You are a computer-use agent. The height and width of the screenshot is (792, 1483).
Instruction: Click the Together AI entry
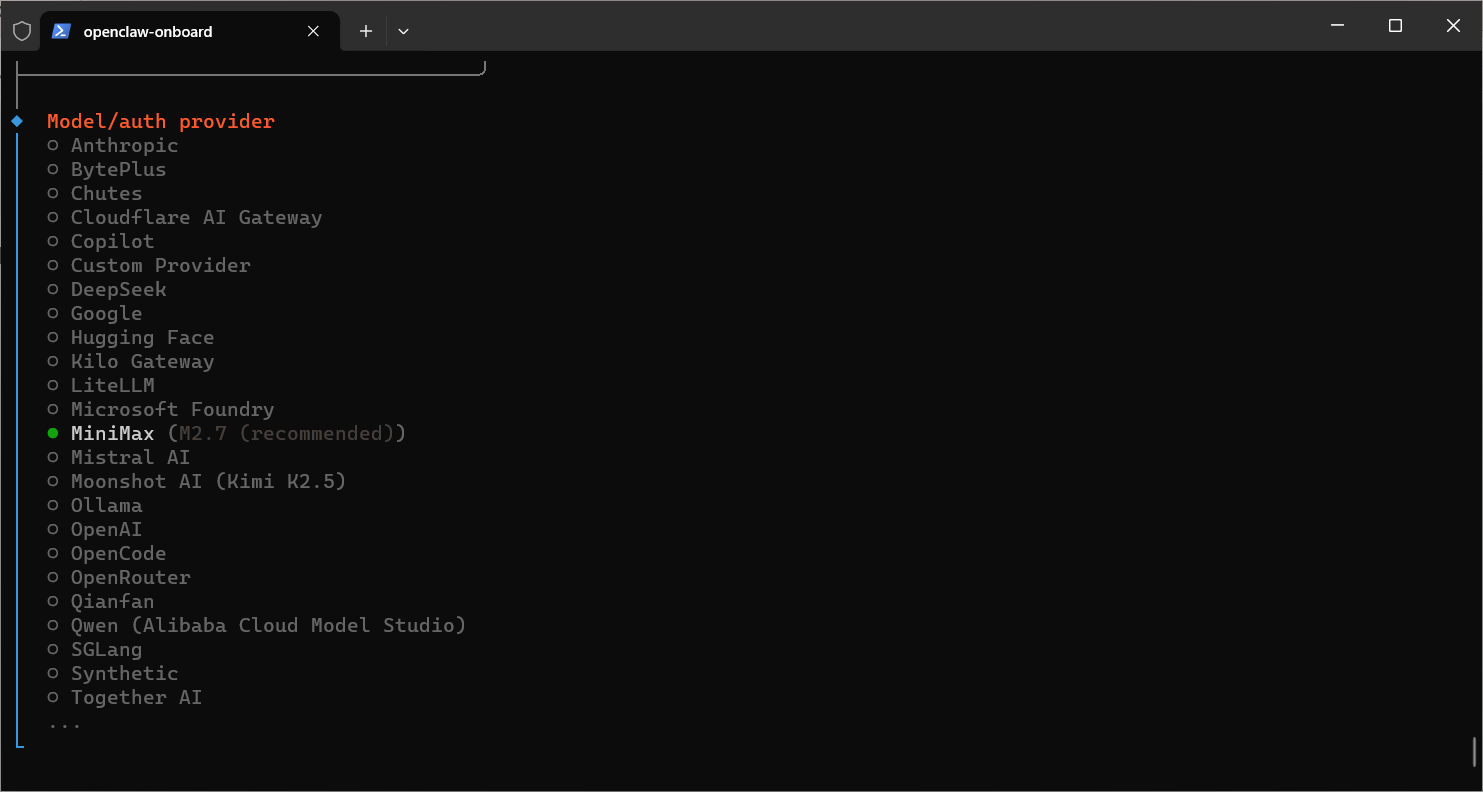[x=125, y=697]
